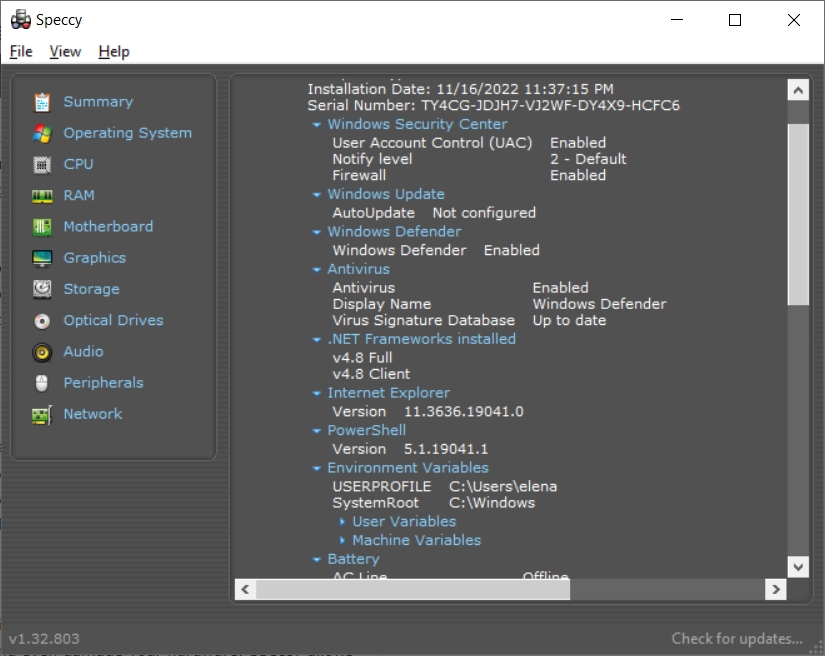The height and width of the screenshot is (656, 825).
Task: Click the Audio speaker icon
Action: [x=42, y=352]
